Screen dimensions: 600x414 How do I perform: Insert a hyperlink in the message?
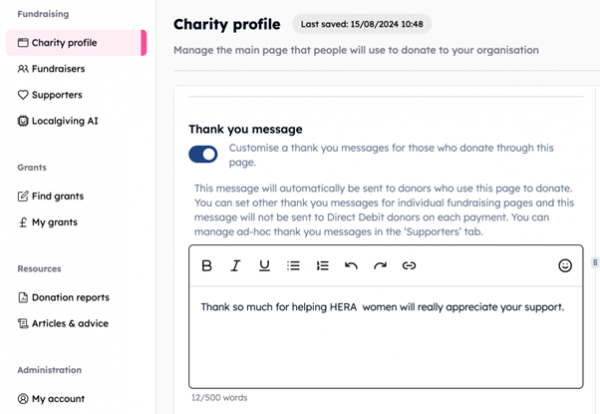click(408, 266)
